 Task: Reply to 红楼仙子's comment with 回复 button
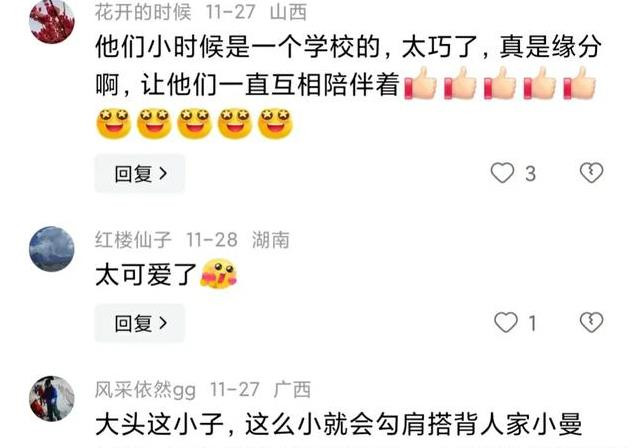click(140, 323)
